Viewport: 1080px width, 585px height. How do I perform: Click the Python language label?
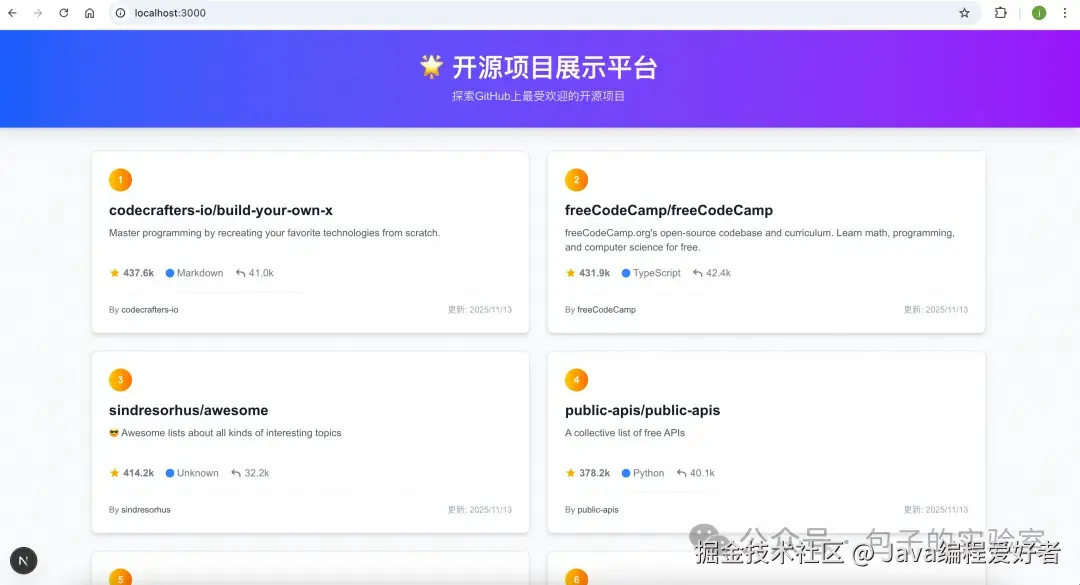[x=648, y=473]
